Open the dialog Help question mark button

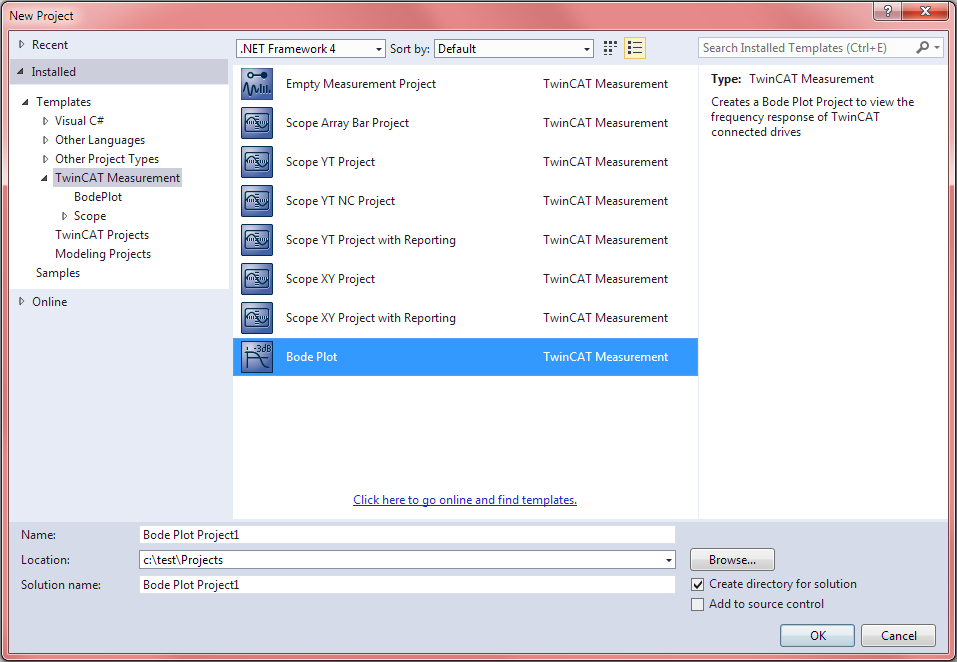[887, 11]
